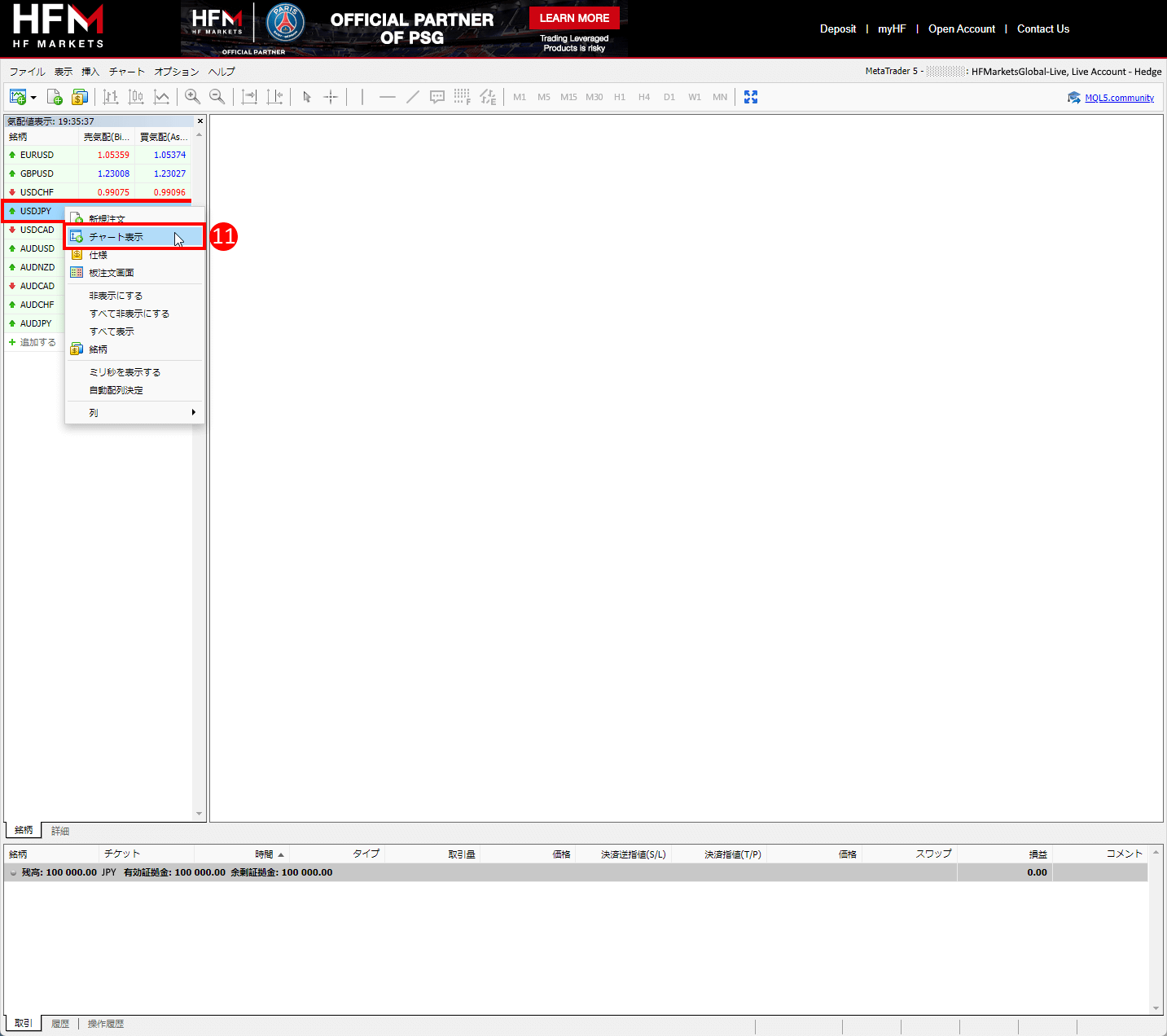The height and width of the screenshot is (1036, 1167).
Task: Open the new chart dropdown arrow
Action: pyautogui.click(x=34, y=97)
